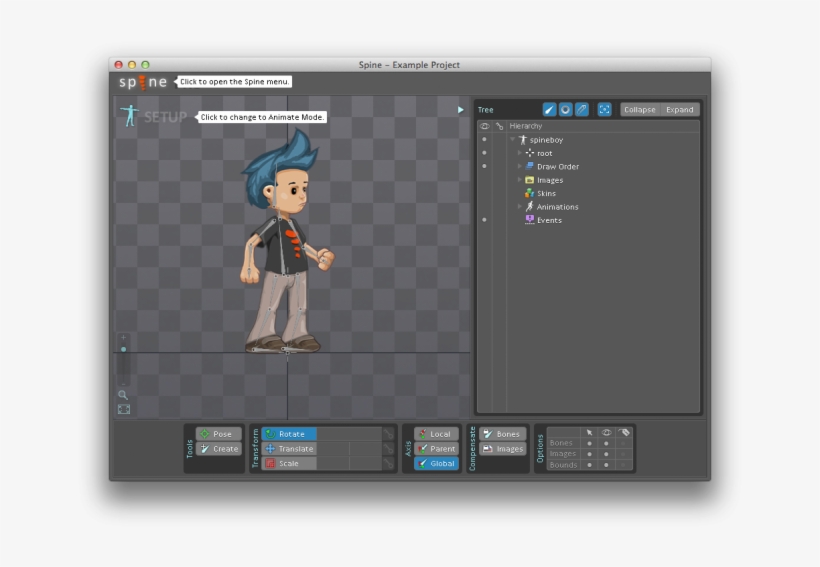The image size is (820, 567).
Task: Collapse the spineboy tree node
Action: (x=512, y=140)
